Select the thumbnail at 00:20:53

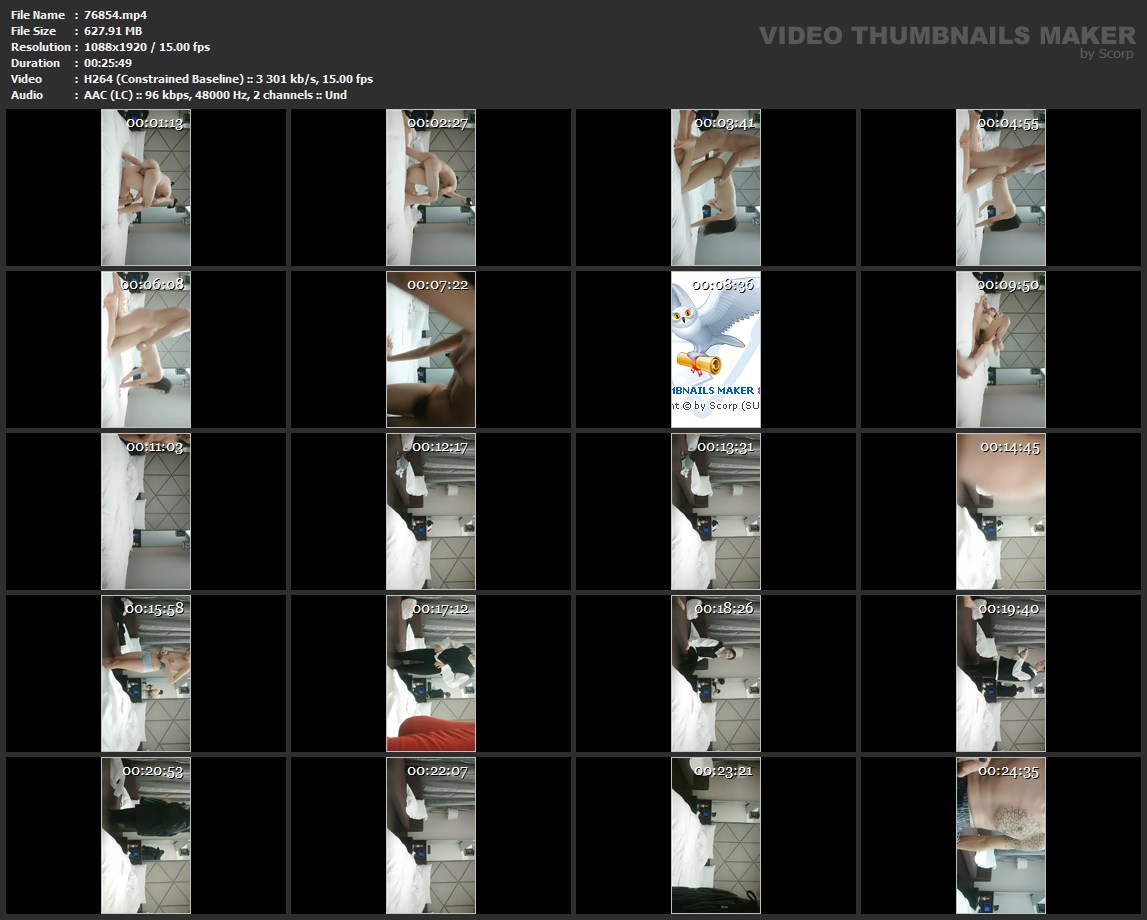[x=146, y=835]
